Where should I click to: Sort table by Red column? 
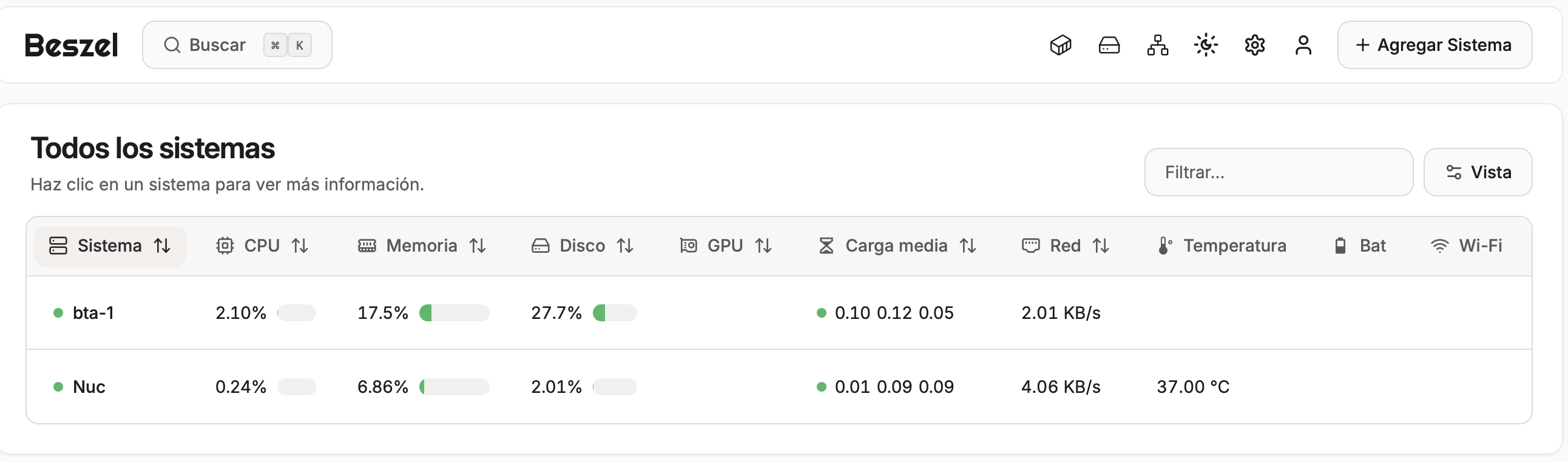pos(1065,246)
